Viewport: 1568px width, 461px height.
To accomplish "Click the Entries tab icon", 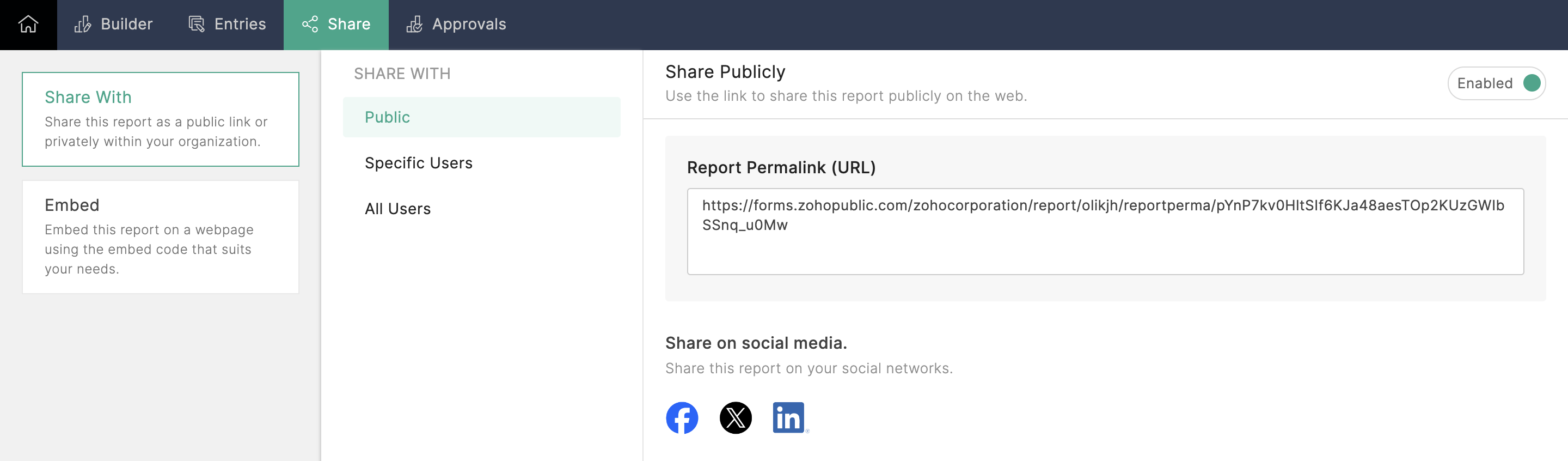I will [x=196, y=25].
